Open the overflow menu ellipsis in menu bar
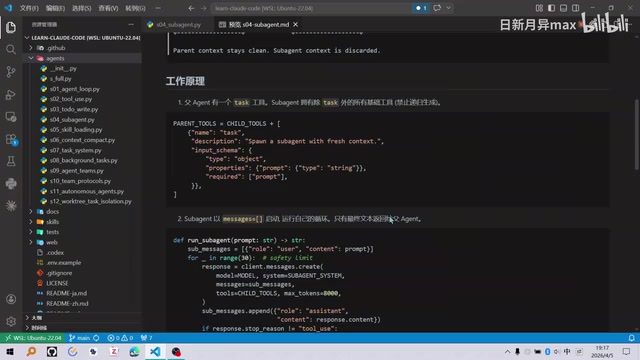This screenshot has width=640, height=360. coord(158,8)
